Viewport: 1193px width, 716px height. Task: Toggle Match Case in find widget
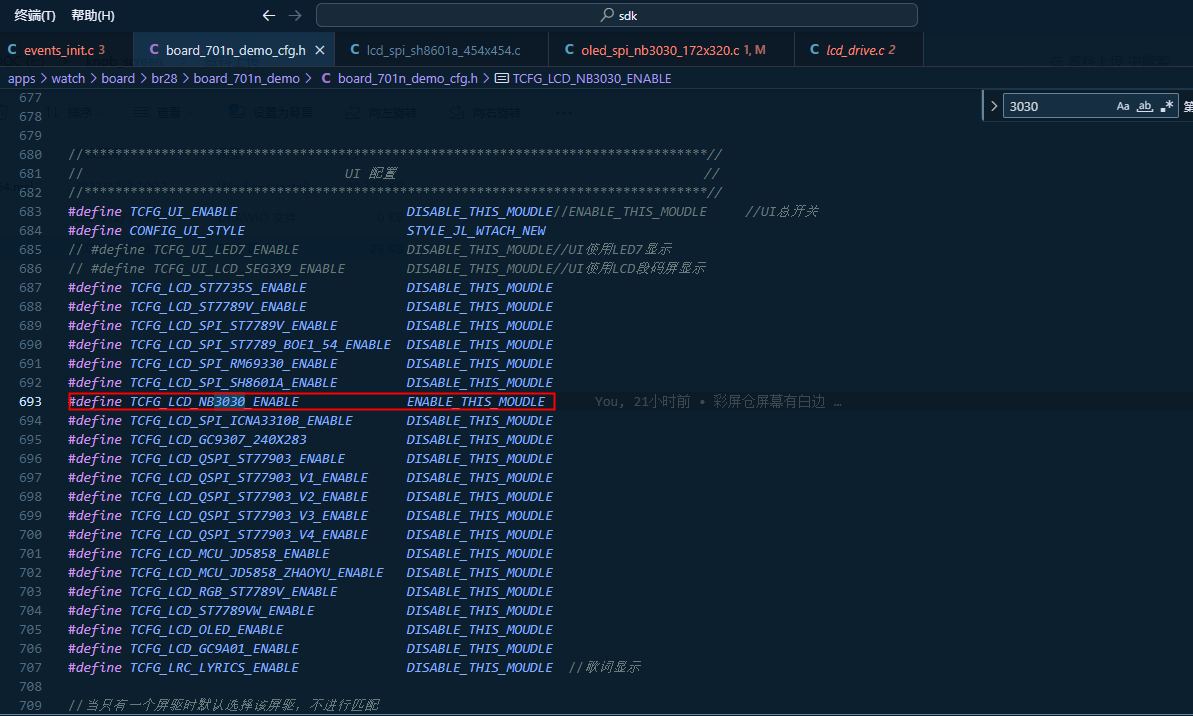(x=1123, y=107)
